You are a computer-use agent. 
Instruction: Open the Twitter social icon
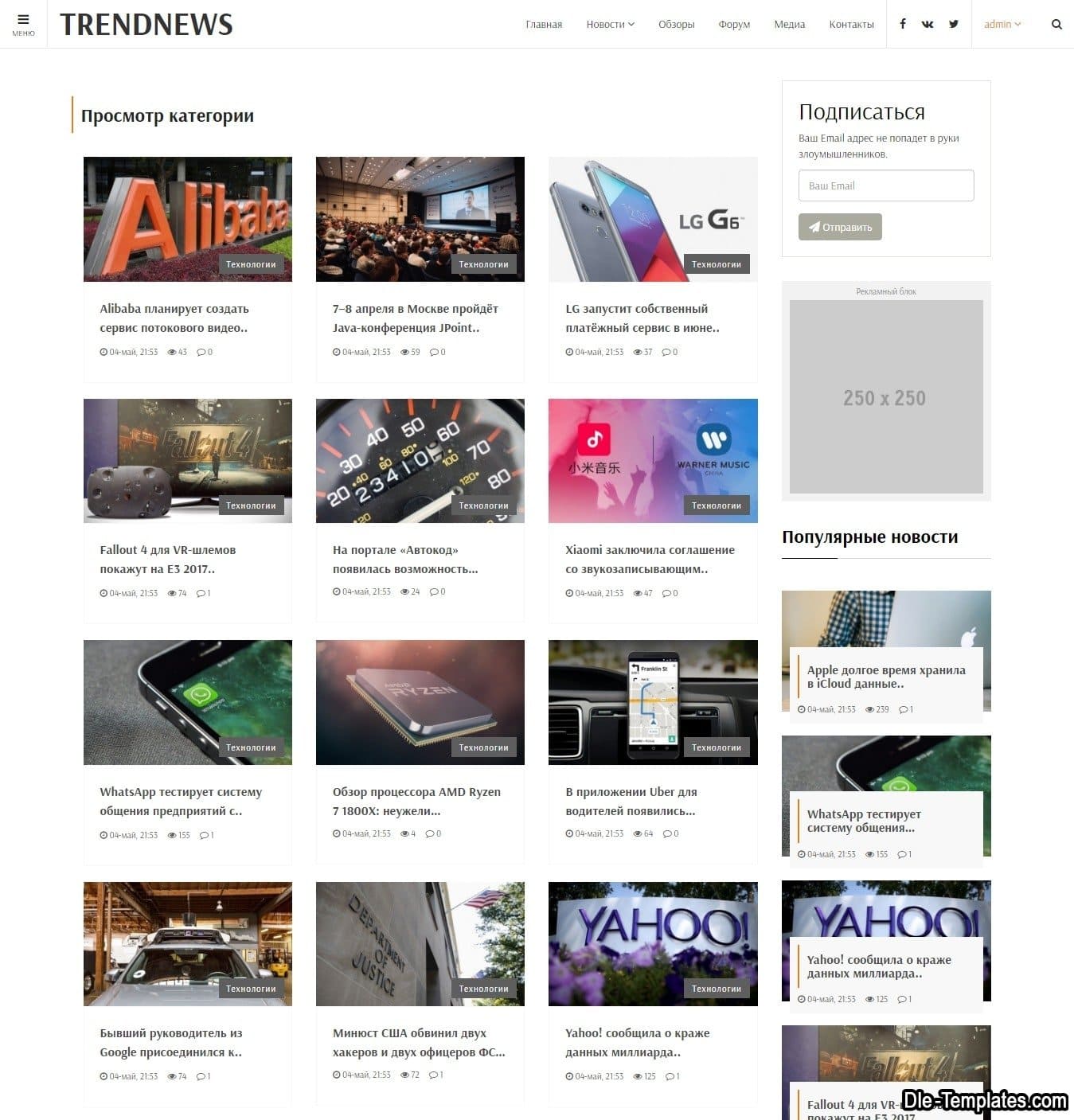(x=954, y=24)
